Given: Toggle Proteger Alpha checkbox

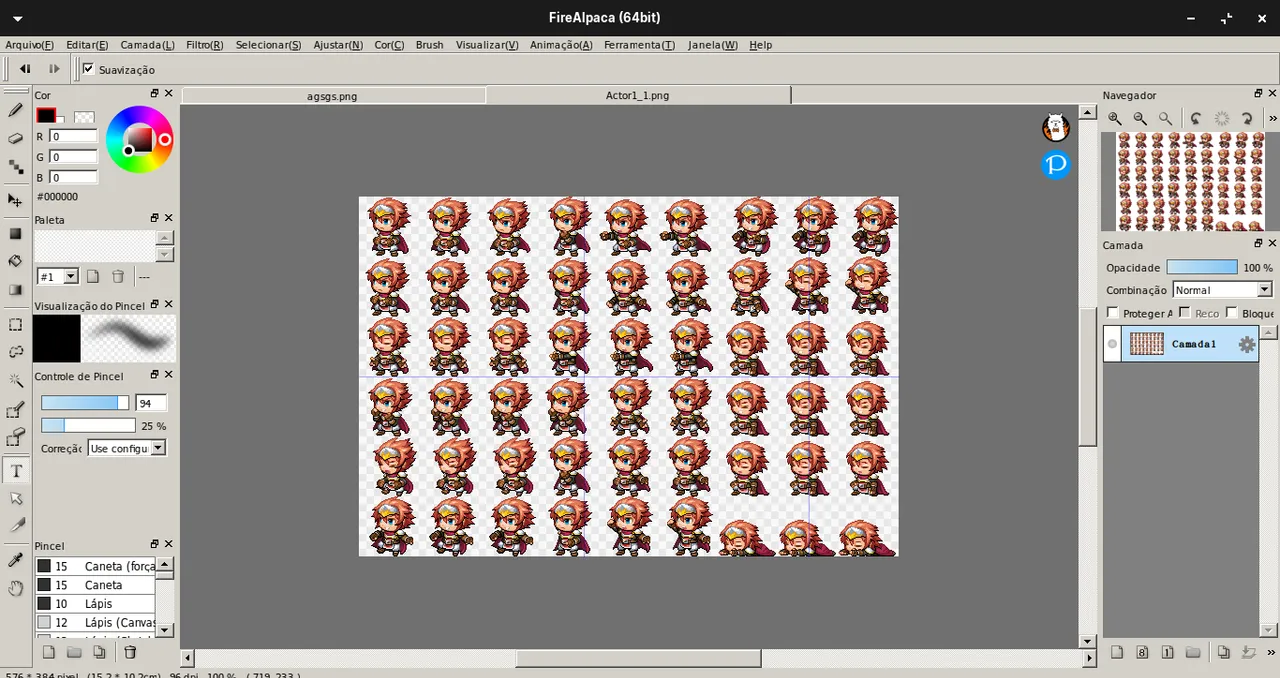Looking at the screenshot, I should pyautogui.click(x=1113, y=313).
